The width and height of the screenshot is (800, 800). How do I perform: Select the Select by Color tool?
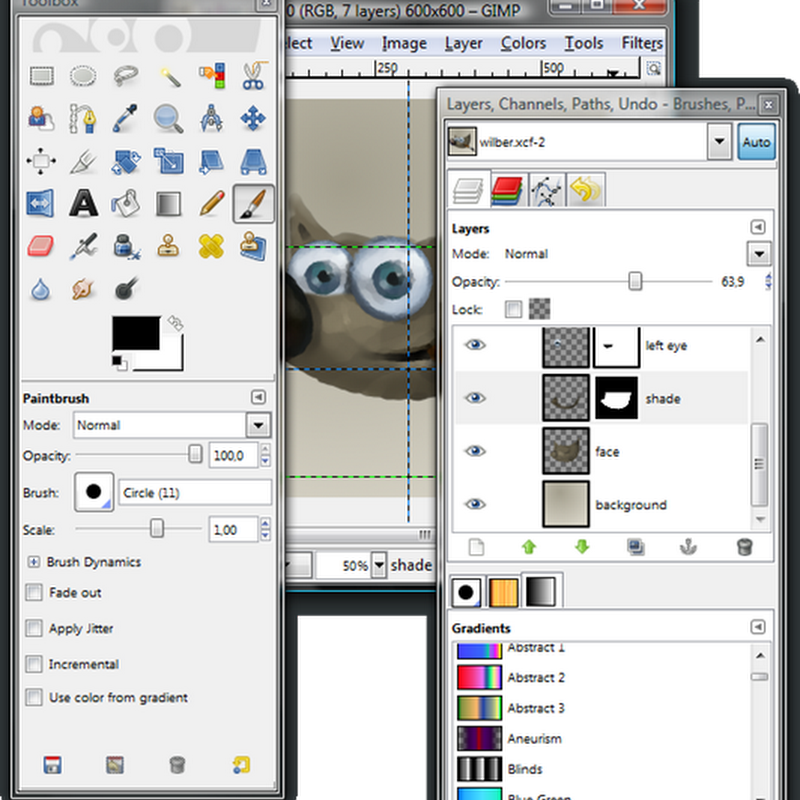[x=211, y=77]
